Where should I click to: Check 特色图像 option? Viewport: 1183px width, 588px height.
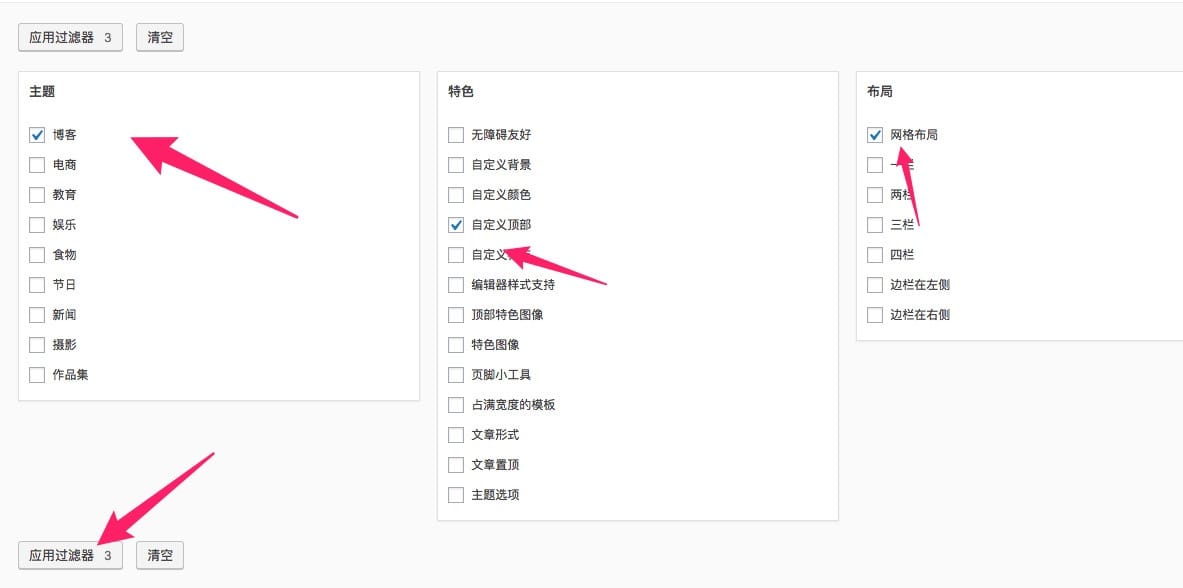456,345
